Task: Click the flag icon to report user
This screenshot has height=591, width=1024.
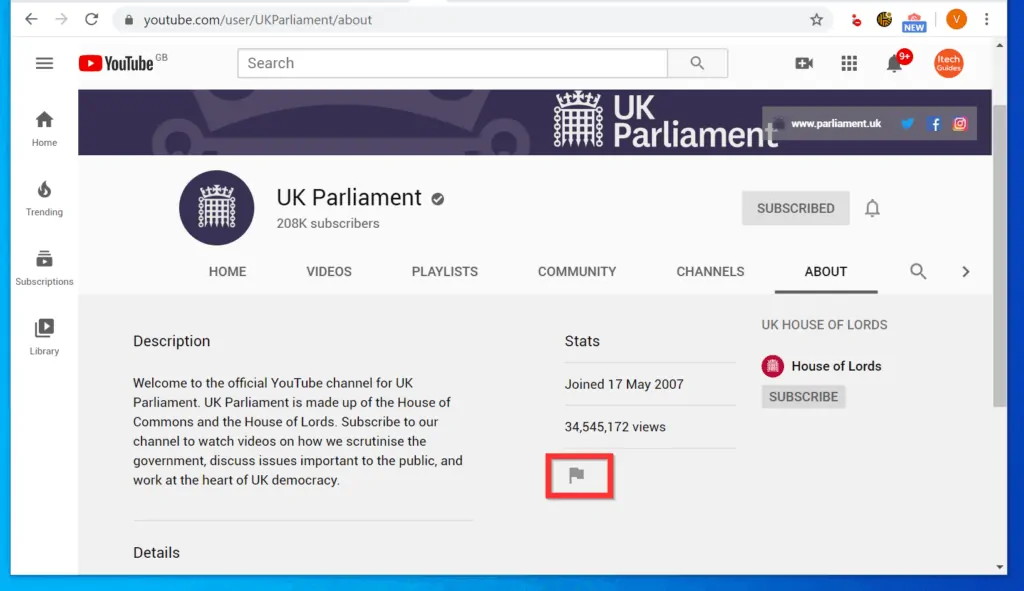Action: 576,475
